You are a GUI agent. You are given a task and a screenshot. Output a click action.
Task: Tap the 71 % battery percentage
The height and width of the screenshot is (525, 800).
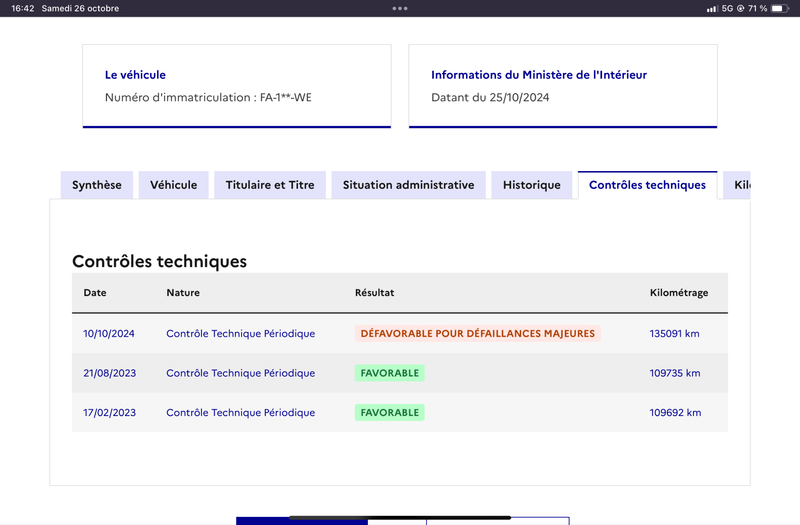pos(758,8)
